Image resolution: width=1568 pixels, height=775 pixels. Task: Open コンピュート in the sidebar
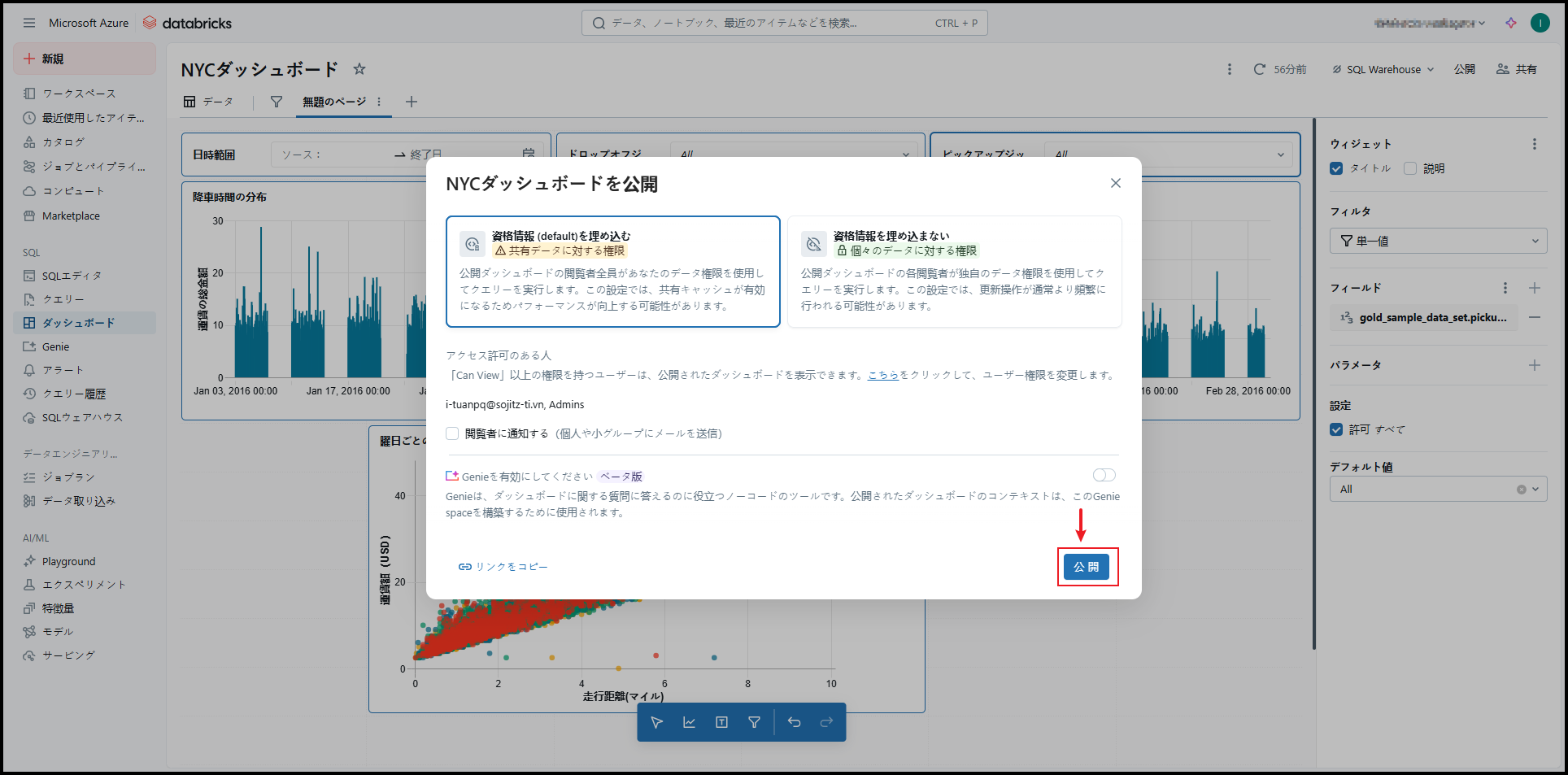pyautogui.click(x=85, y=191)
